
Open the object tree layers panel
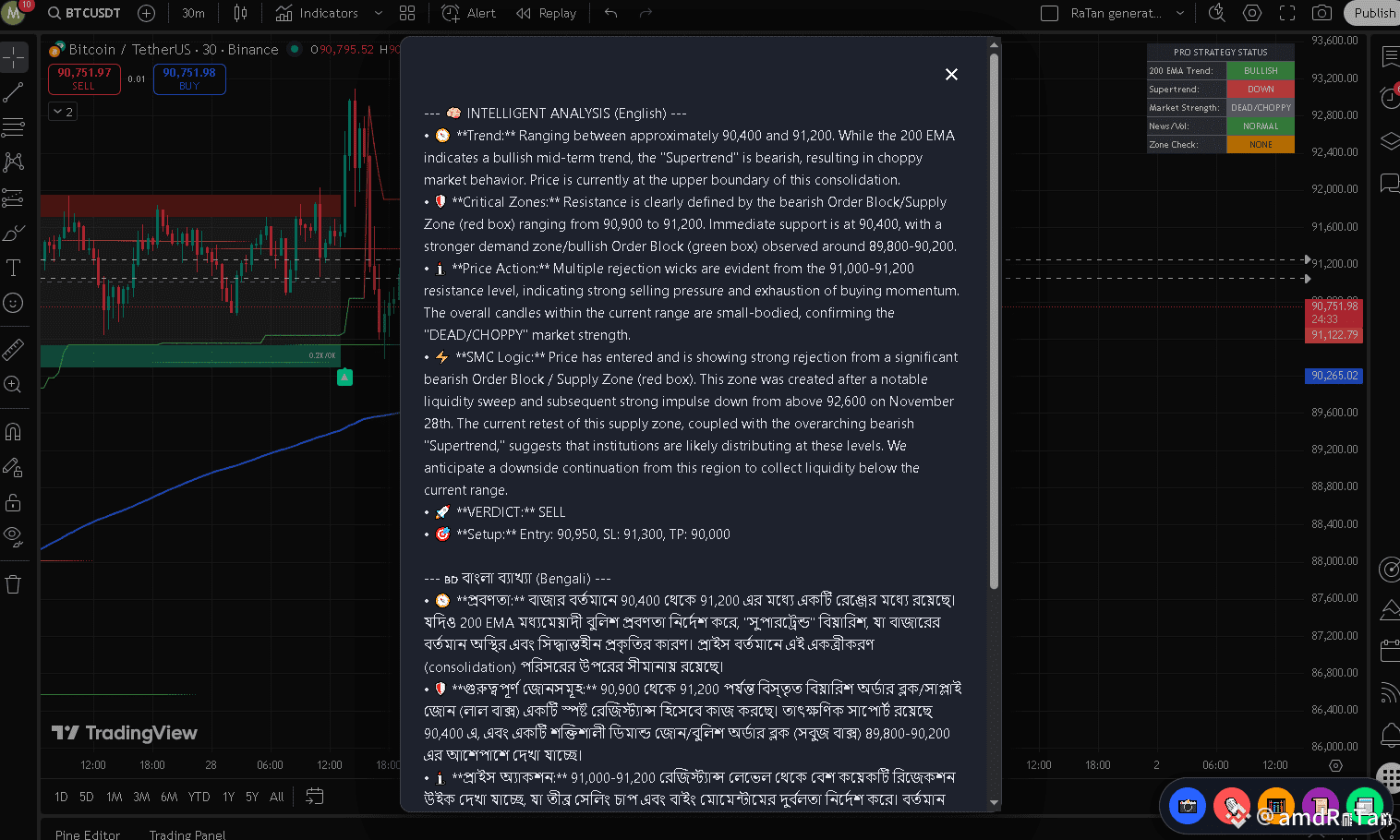1389,140
